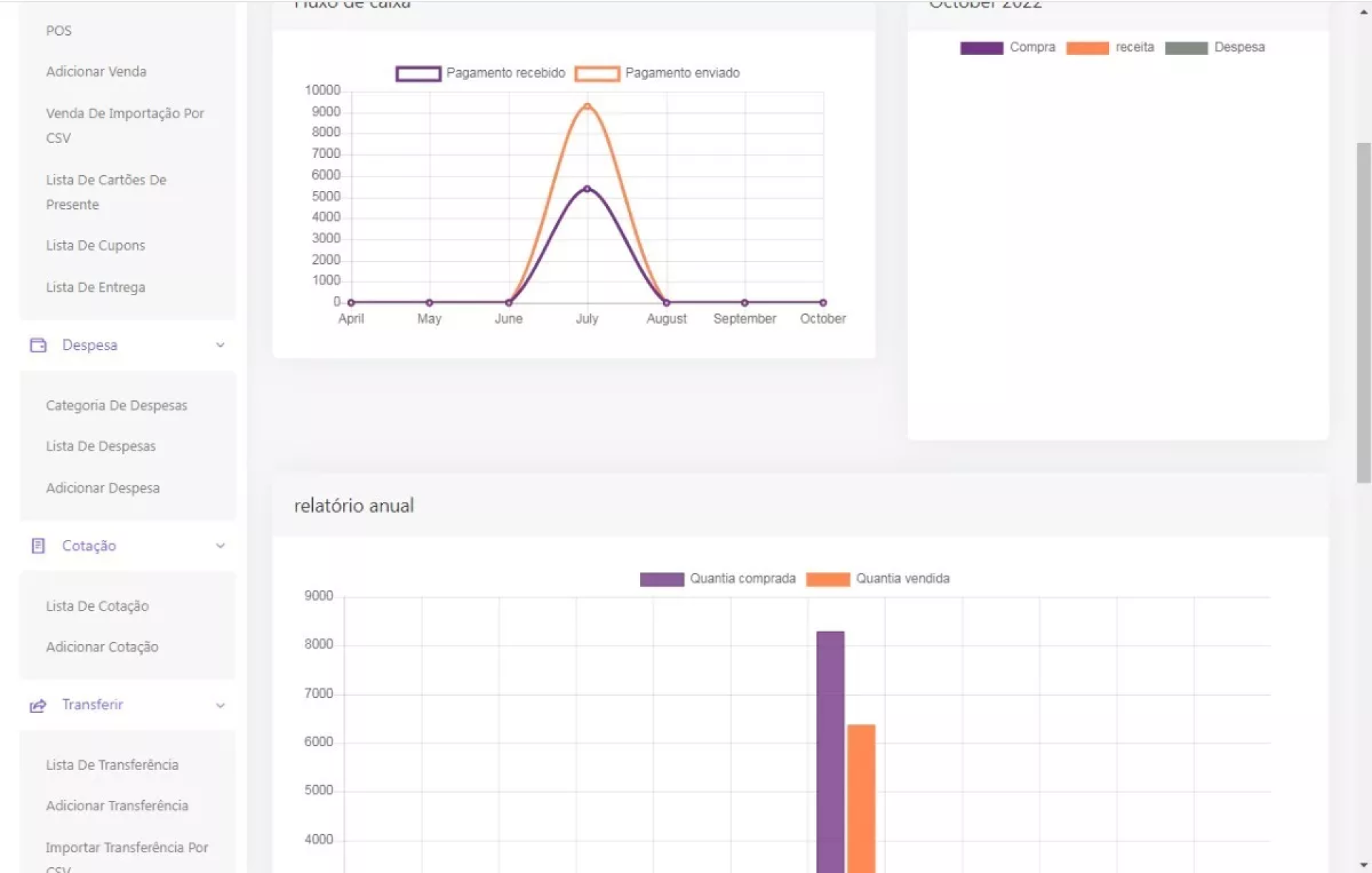Collapse the Cotação menu chevron
Viewport: 1372px width, 873px height.
pos(220,546)
